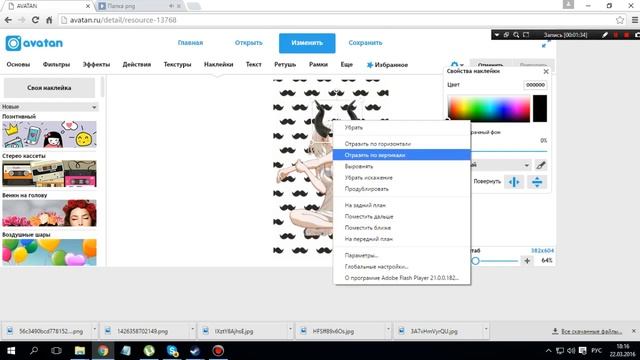Select the Воздушные шары sticker thumbnail
Screen dimensions: 640x360
click(x=49, y=252)
